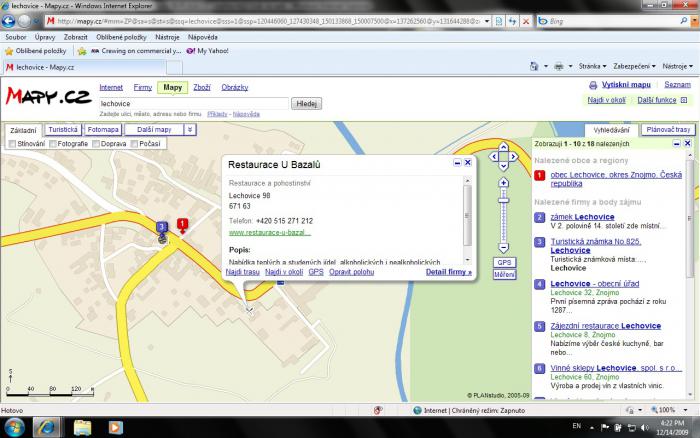Close the search results side panel
The width and height of the screenshot is (700, 438).
(x=687, y=144)
